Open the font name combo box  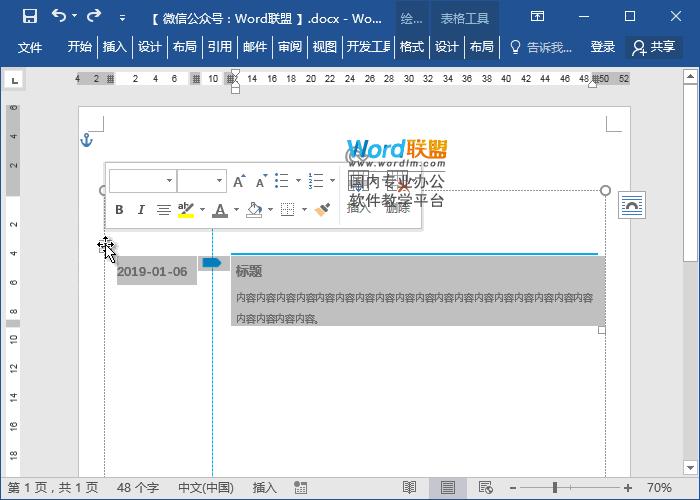pyautogui.click(x=143, y=181)
